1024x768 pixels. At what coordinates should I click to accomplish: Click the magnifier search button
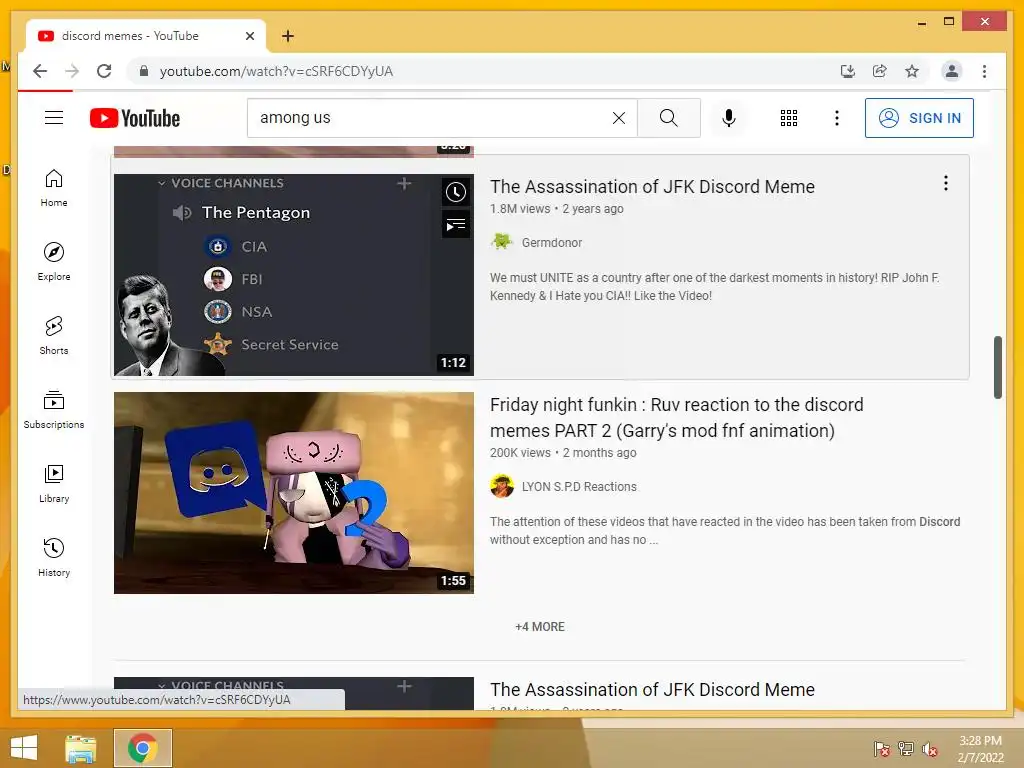668,118
